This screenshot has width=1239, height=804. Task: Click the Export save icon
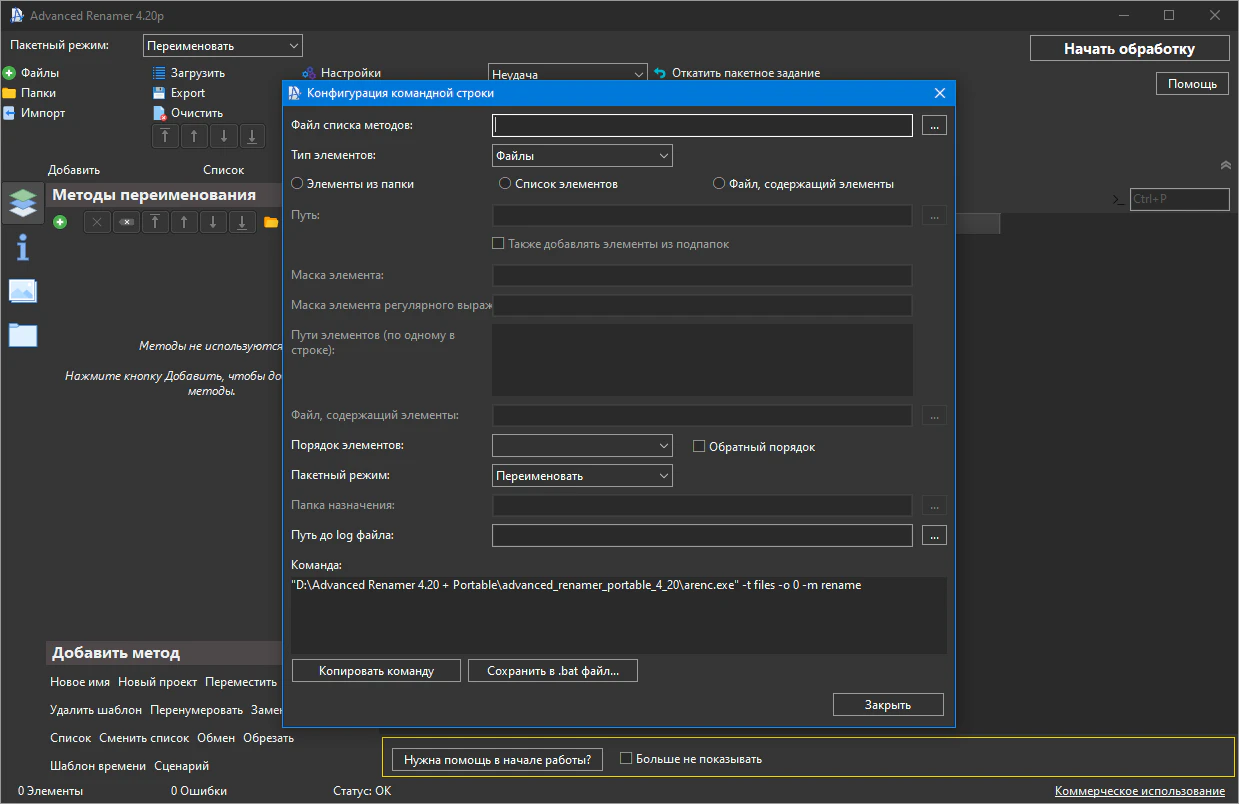tap(159, 93)
